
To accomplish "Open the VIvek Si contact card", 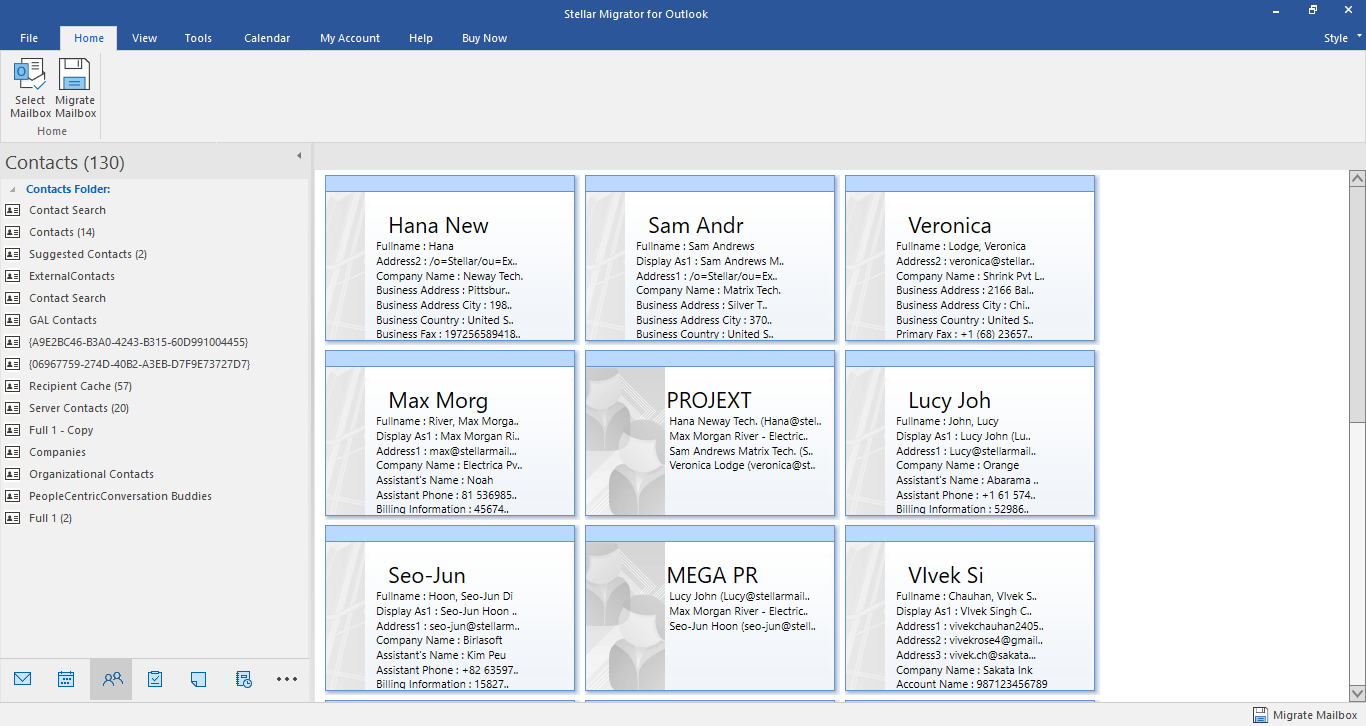I will 970,608.
